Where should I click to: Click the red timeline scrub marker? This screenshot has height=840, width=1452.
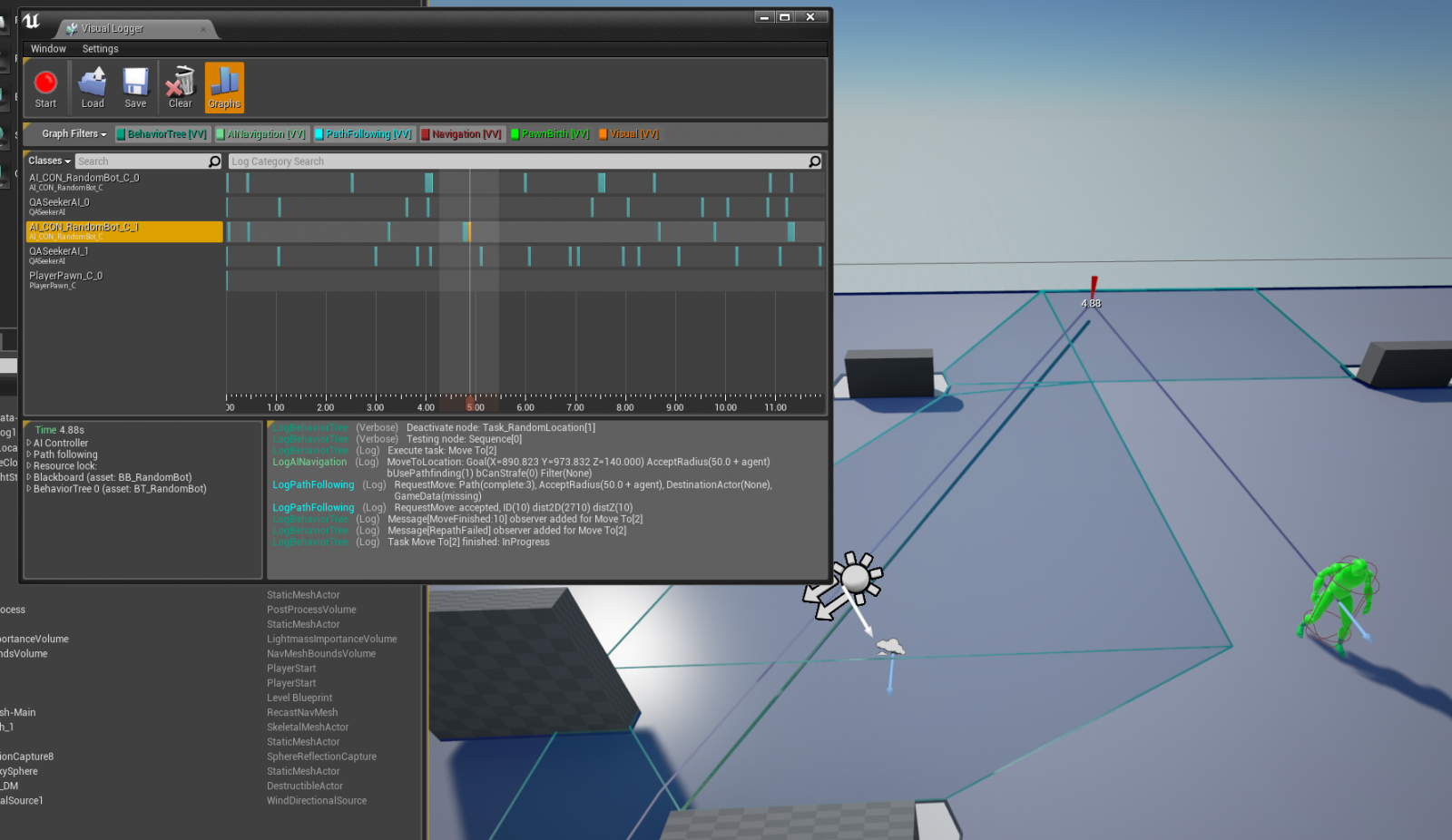469,400
